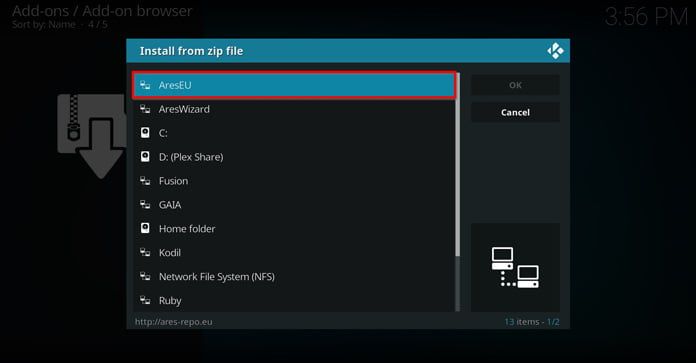Screen dimensions: 696x363
Task: Click the Kodi logo in dialog header
Action: point(555,51)
